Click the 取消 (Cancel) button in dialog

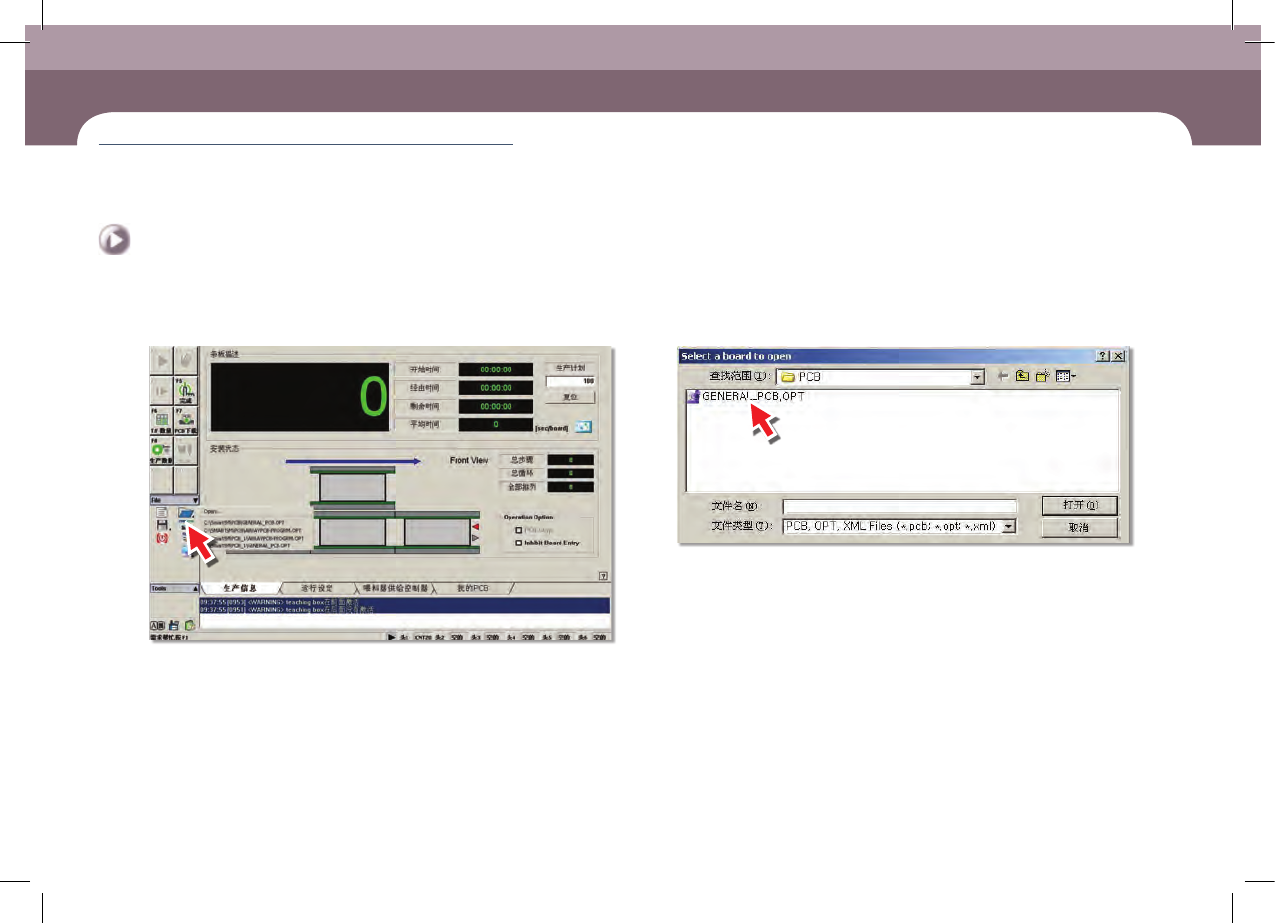(1079, 527)
